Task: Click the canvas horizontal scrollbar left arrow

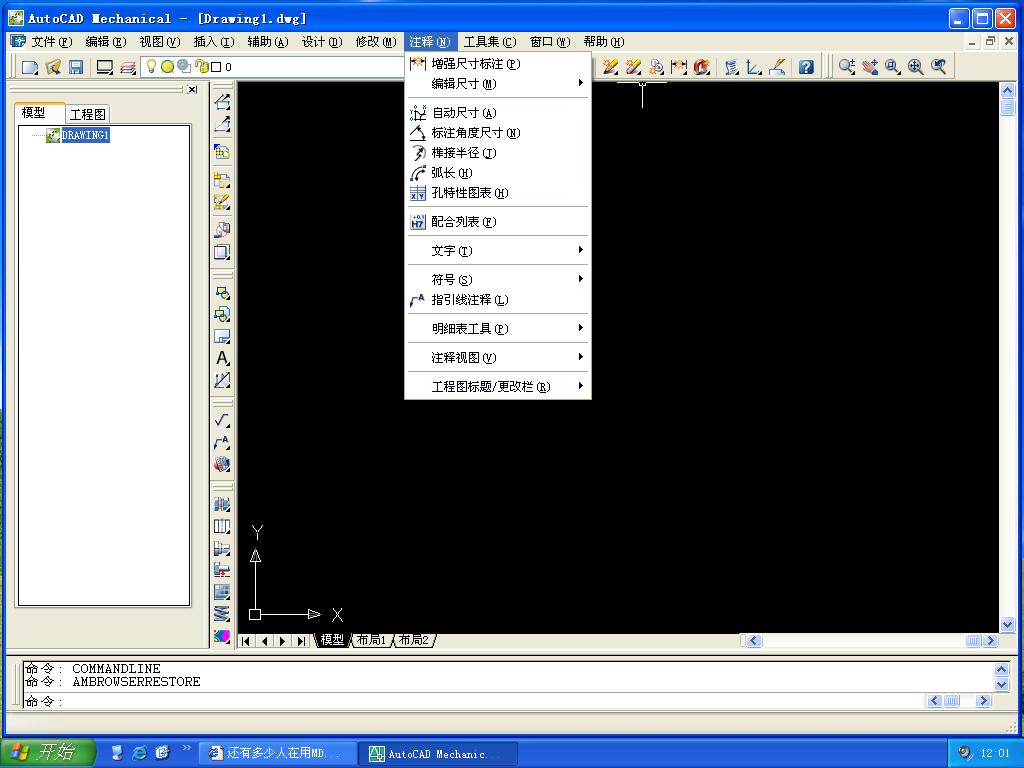Action: (754, 641)
